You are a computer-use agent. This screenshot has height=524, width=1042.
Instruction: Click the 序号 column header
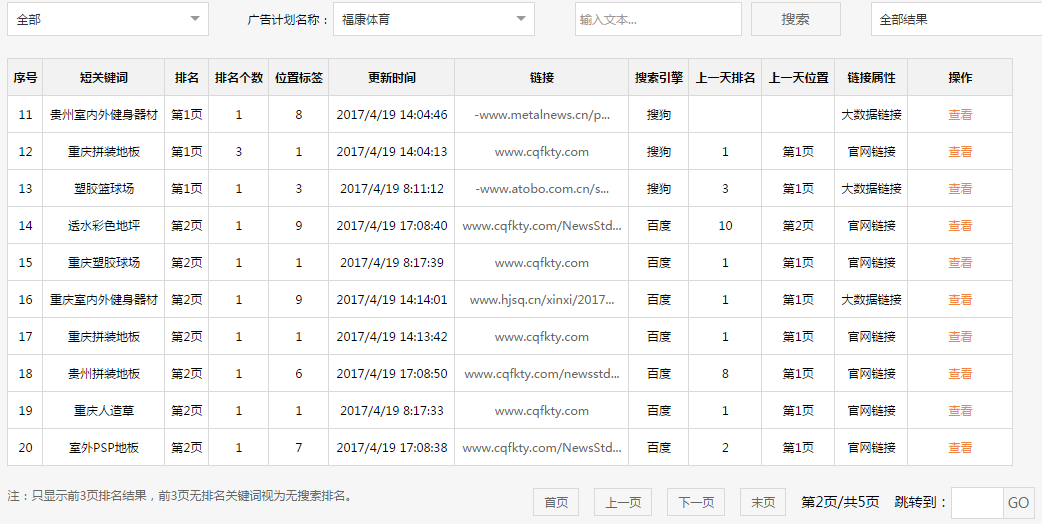coord(25,78)
